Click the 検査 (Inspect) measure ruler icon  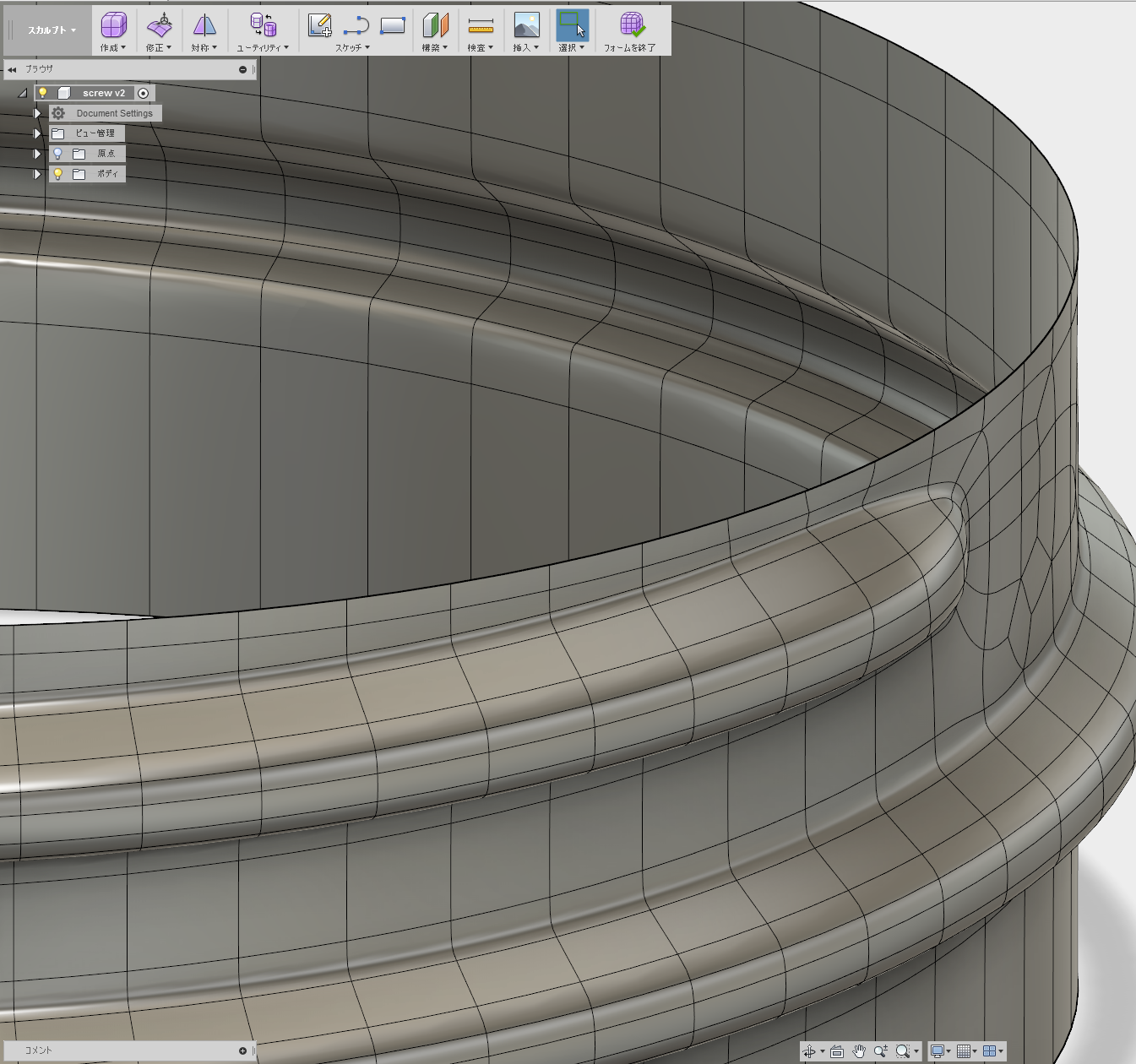point(480,26)
